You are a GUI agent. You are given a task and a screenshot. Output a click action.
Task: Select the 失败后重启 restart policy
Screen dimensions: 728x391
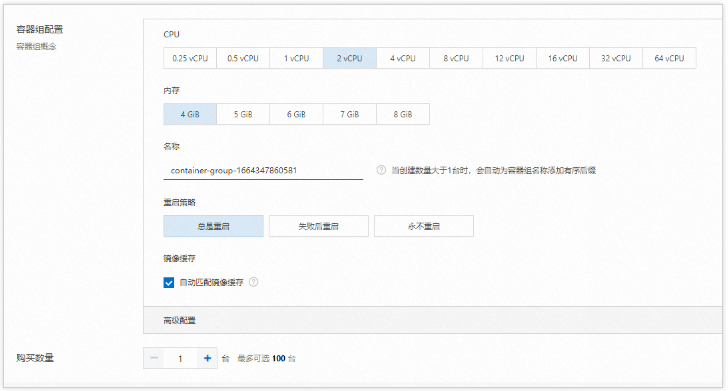(318, 226)
